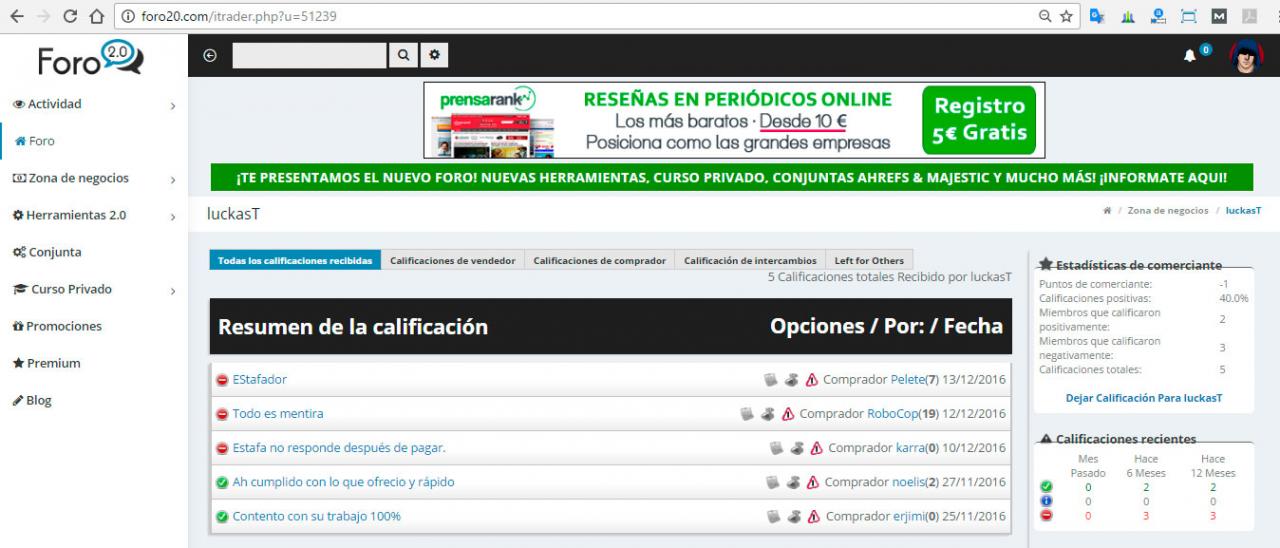Click the home icon in breadcrumb

click(1107, 211)
